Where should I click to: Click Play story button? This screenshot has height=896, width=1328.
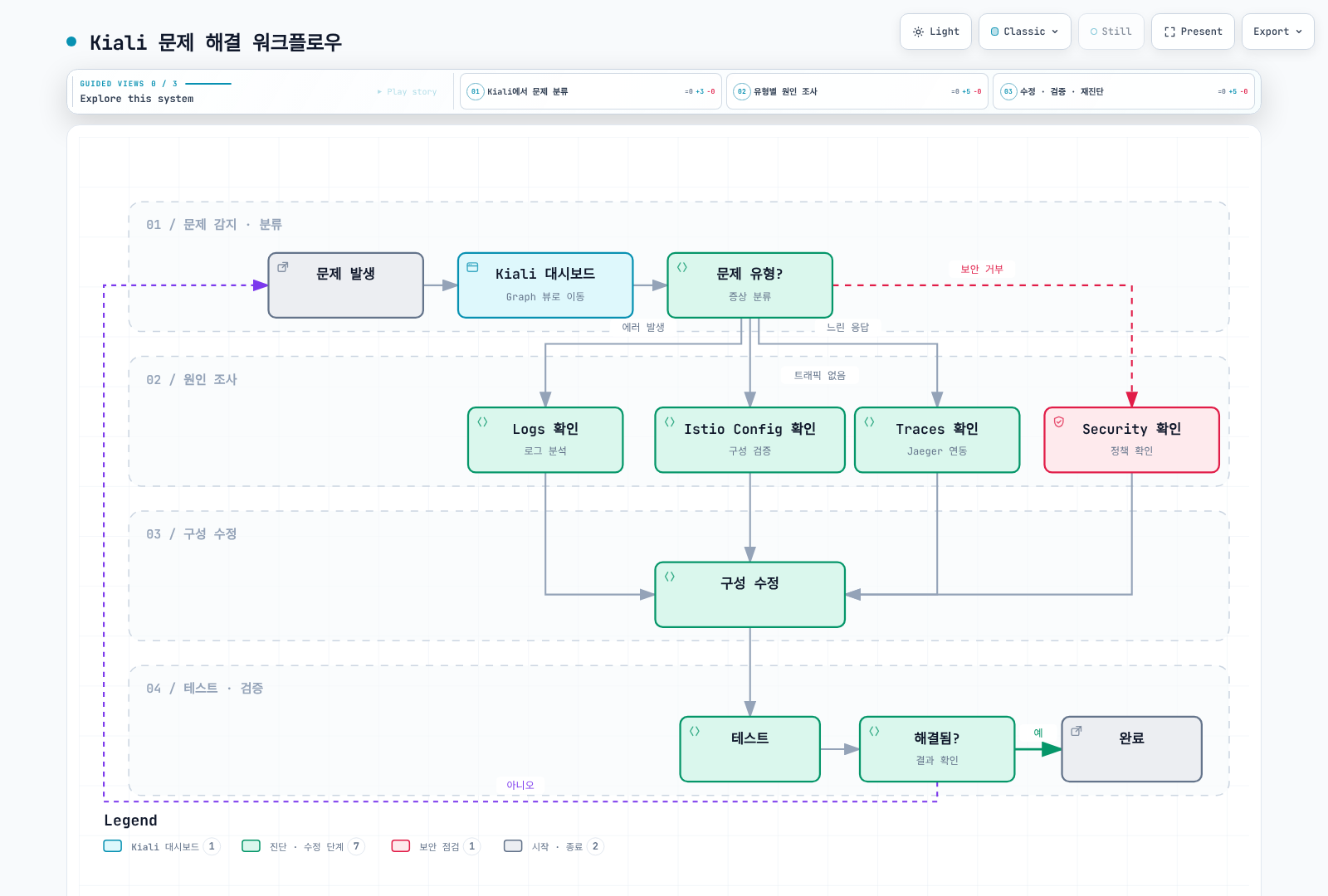click(x=407, y=91)
